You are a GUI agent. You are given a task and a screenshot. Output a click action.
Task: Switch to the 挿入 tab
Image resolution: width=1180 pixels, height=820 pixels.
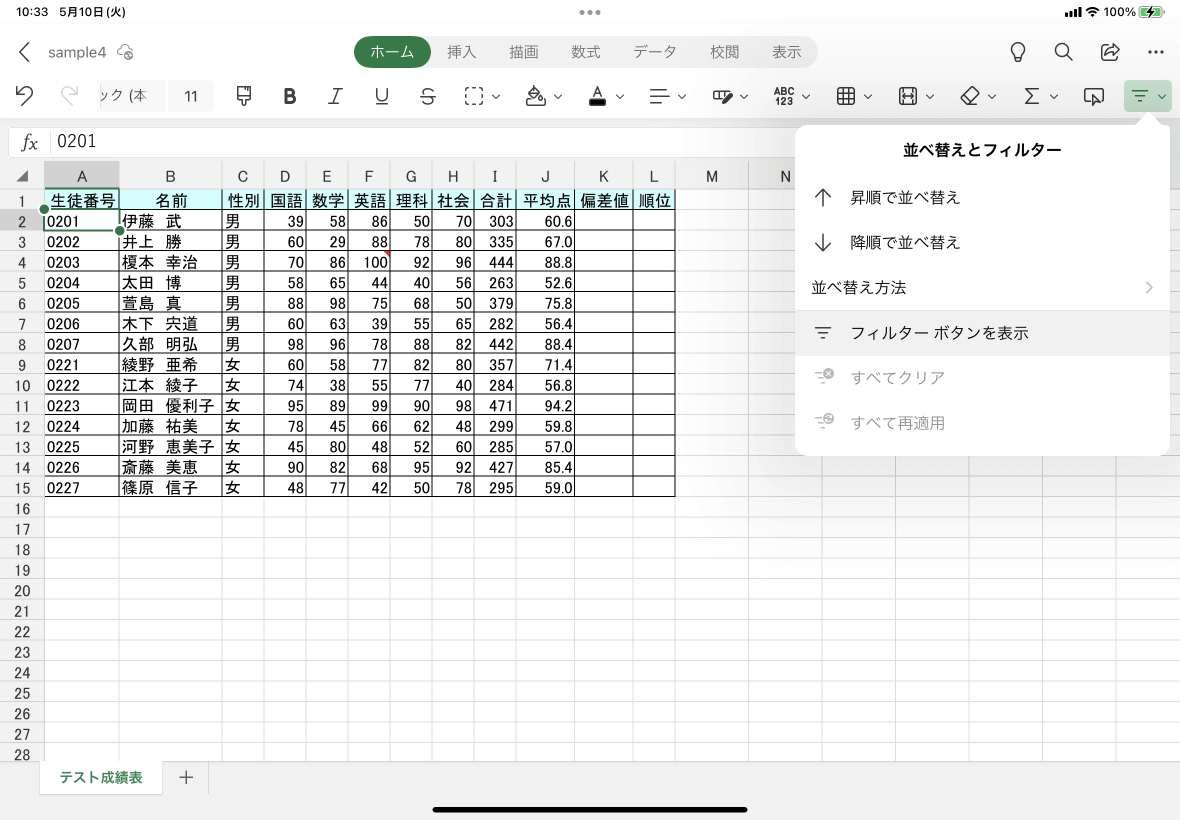coord(461,52)
